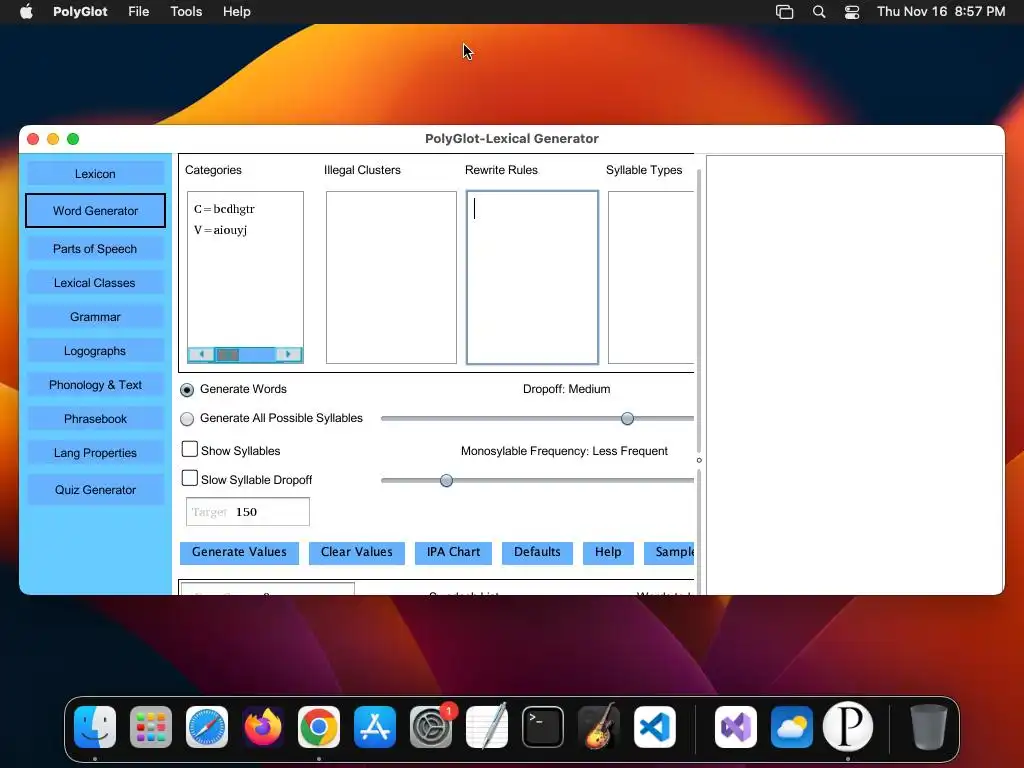Image resolution: width=1024 pixels, height=768 pixels.
Task: Open the File menu
Action: (x=138, y=12)
